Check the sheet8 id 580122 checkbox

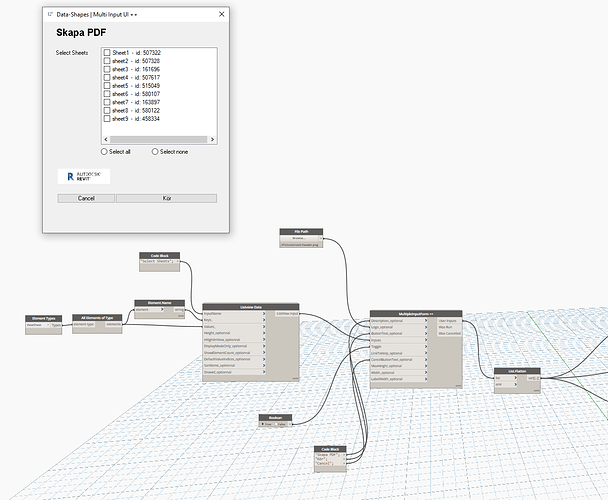tap(107, 110)
